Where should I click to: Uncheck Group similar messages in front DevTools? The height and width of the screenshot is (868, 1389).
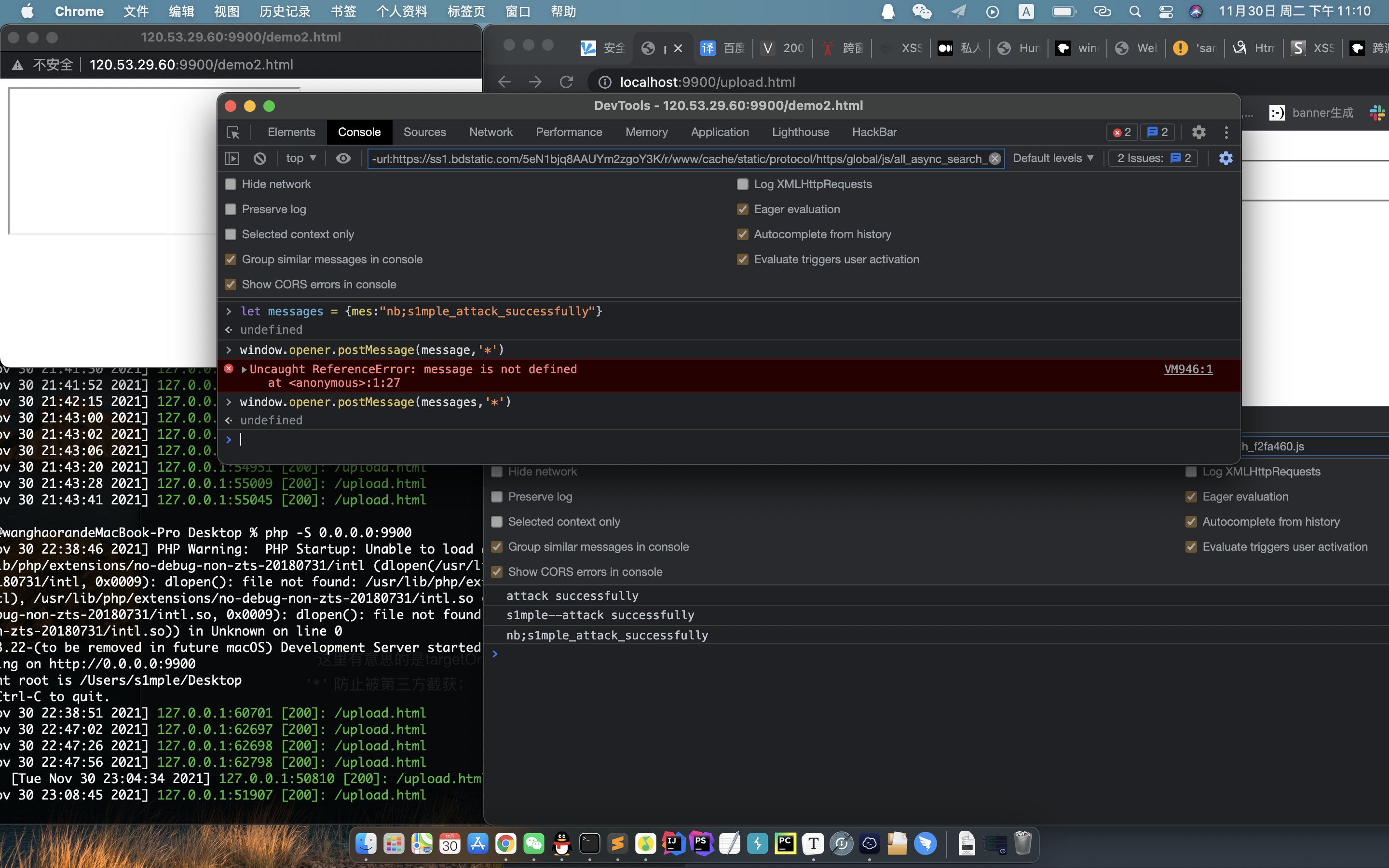(231, 259)
